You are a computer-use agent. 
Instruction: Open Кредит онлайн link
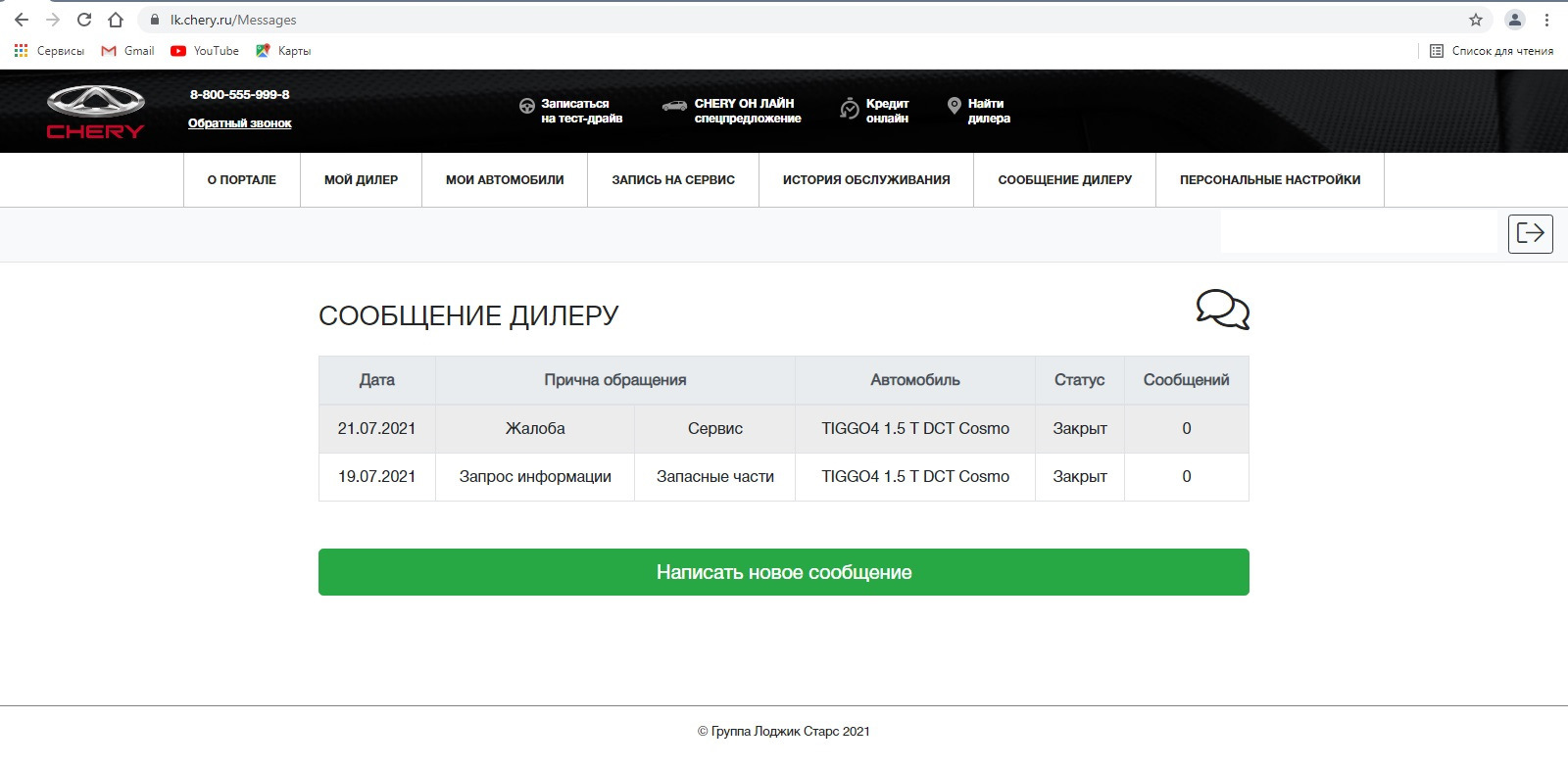click(x=888, y=111)
